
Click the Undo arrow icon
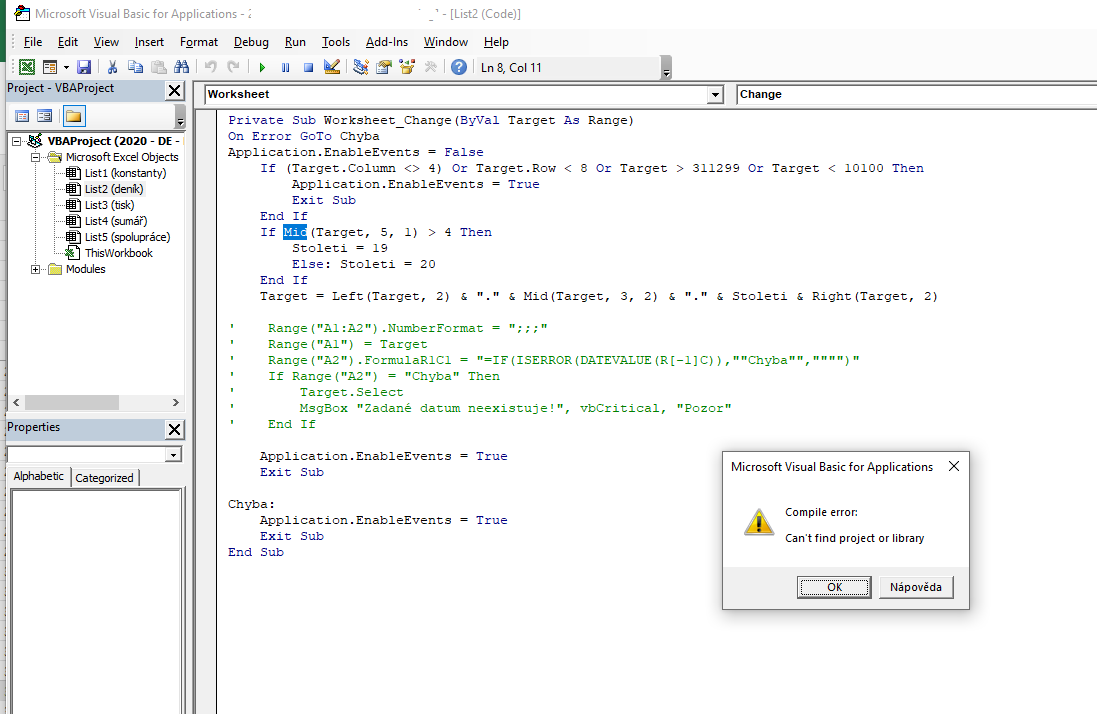pyautogui.click(x=211, y=67)
